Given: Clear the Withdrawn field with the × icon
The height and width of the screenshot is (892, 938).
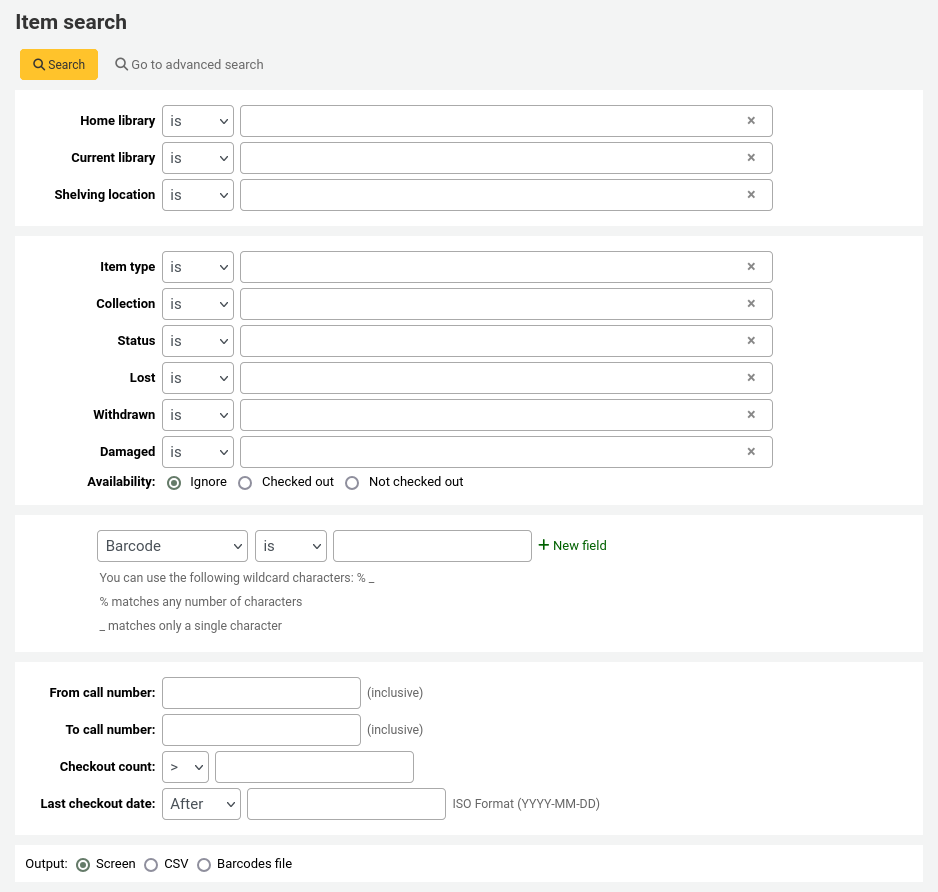Looking at the screenshot, I should coord(751,414).
